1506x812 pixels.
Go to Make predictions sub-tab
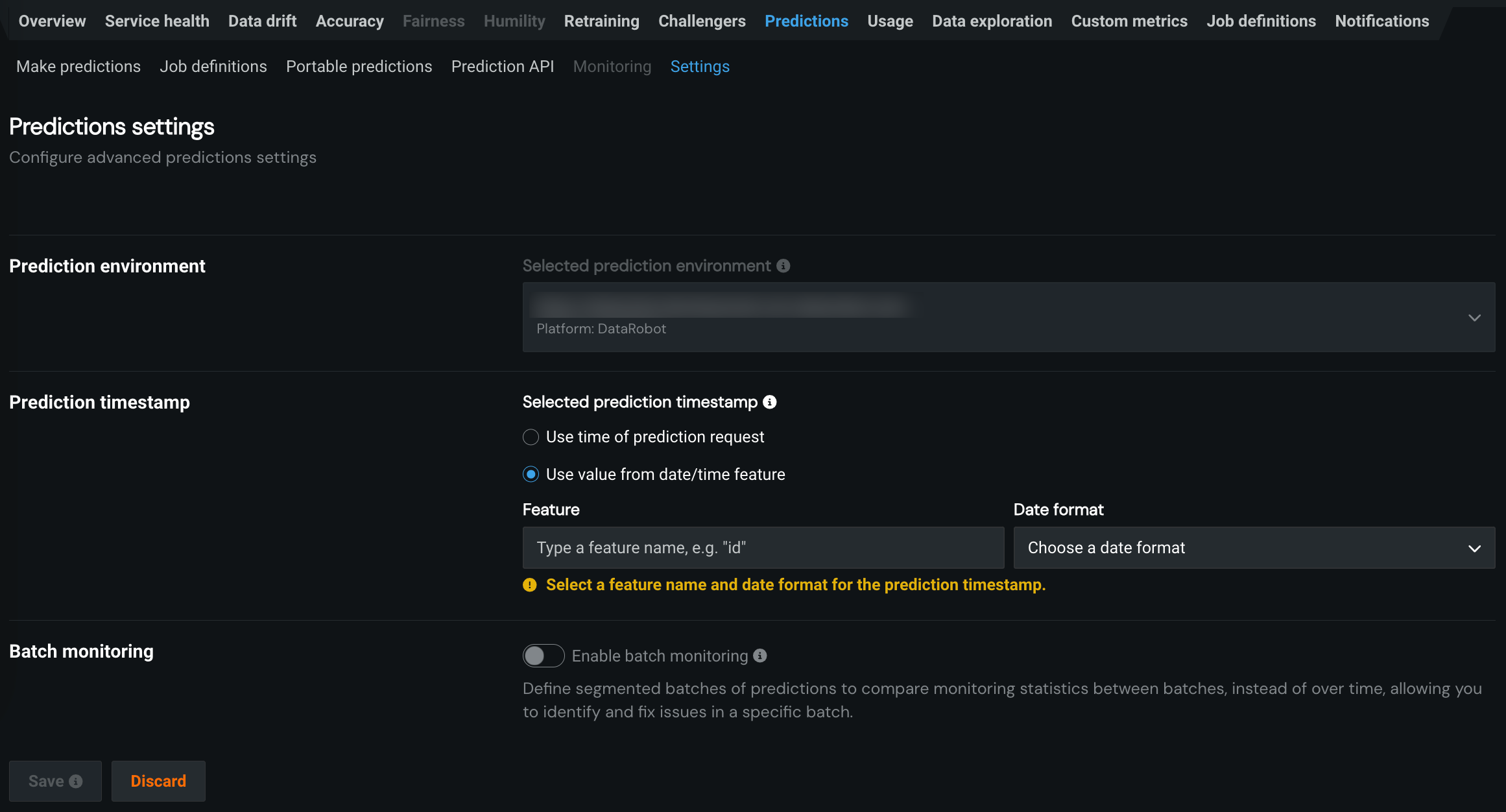78,67
